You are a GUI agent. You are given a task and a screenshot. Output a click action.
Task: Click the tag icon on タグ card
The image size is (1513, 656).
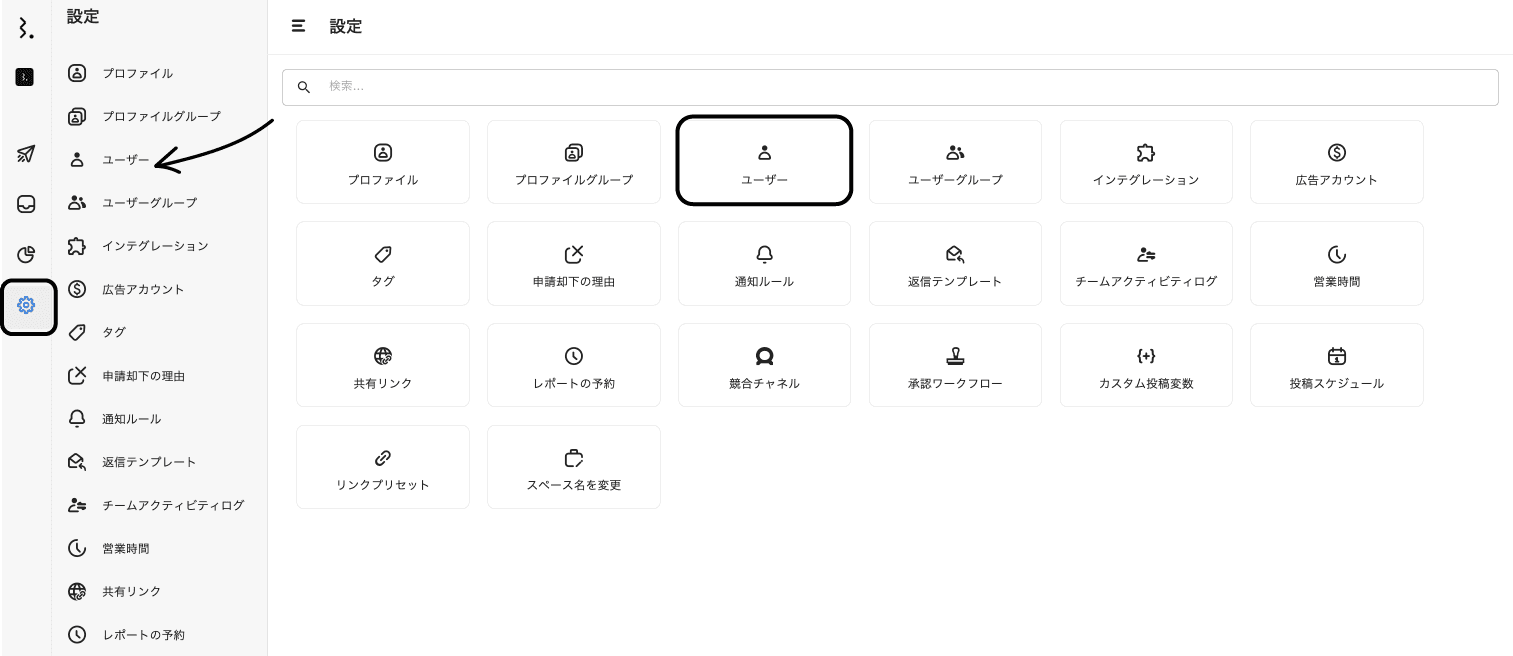point(383,254)
